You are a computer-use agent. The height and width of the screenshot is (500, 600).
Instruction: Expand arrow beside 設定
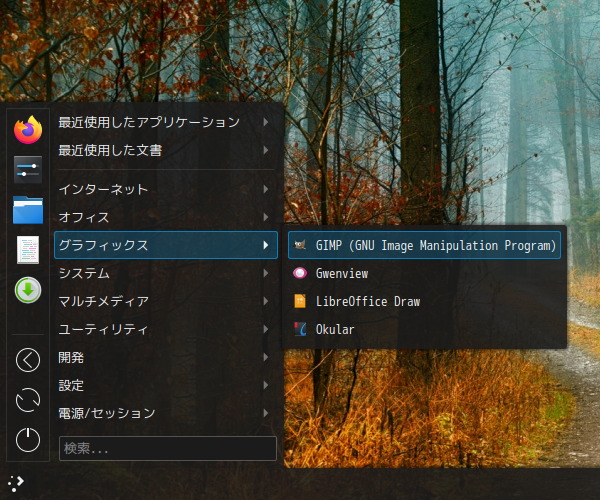(266, 385)
